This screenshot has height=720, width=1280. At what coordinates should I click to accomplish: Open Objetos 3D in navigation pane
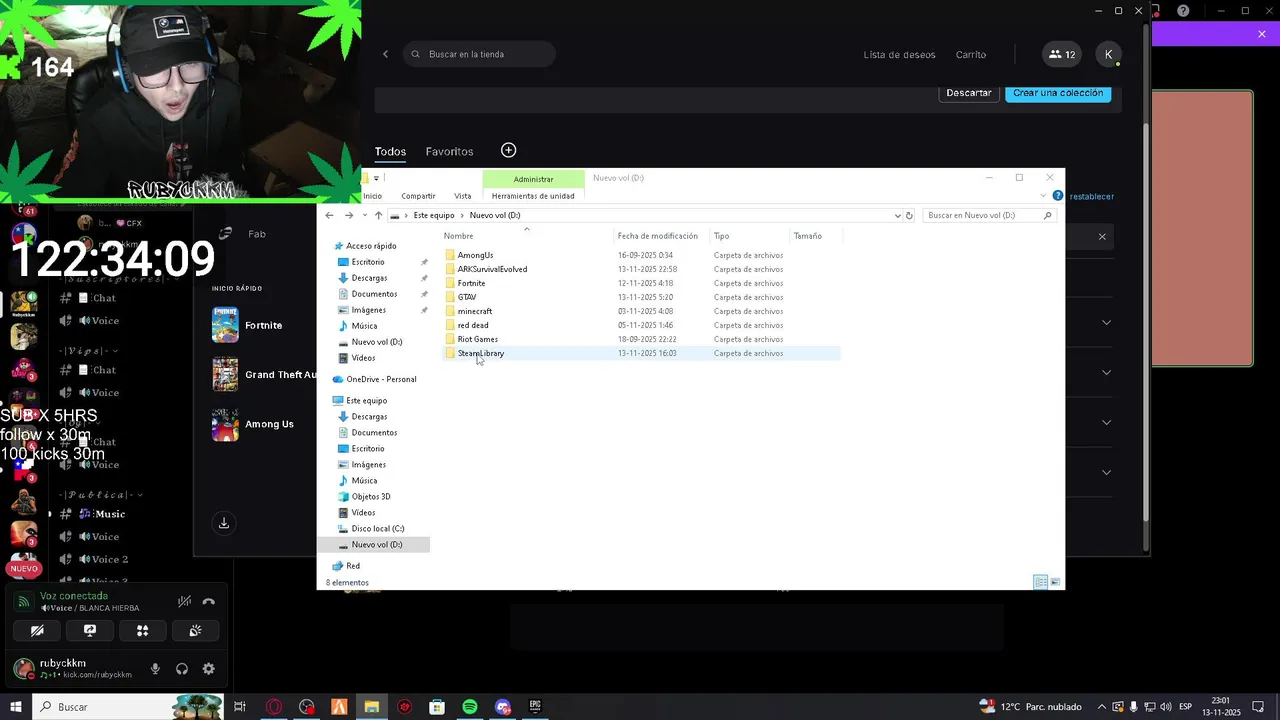point(371,496)
